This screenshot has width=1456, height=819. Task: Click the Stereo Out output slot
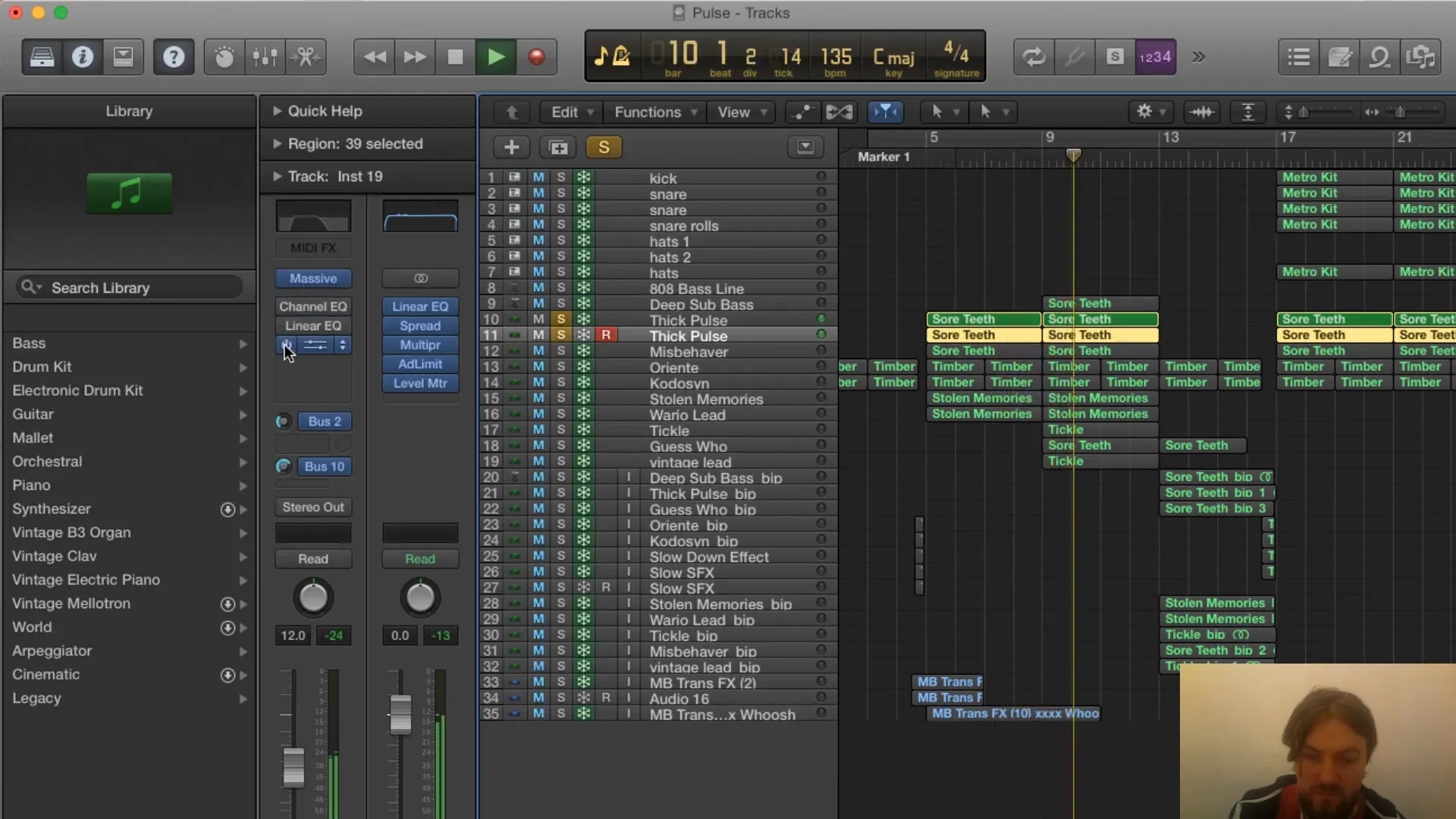(313, 507)
